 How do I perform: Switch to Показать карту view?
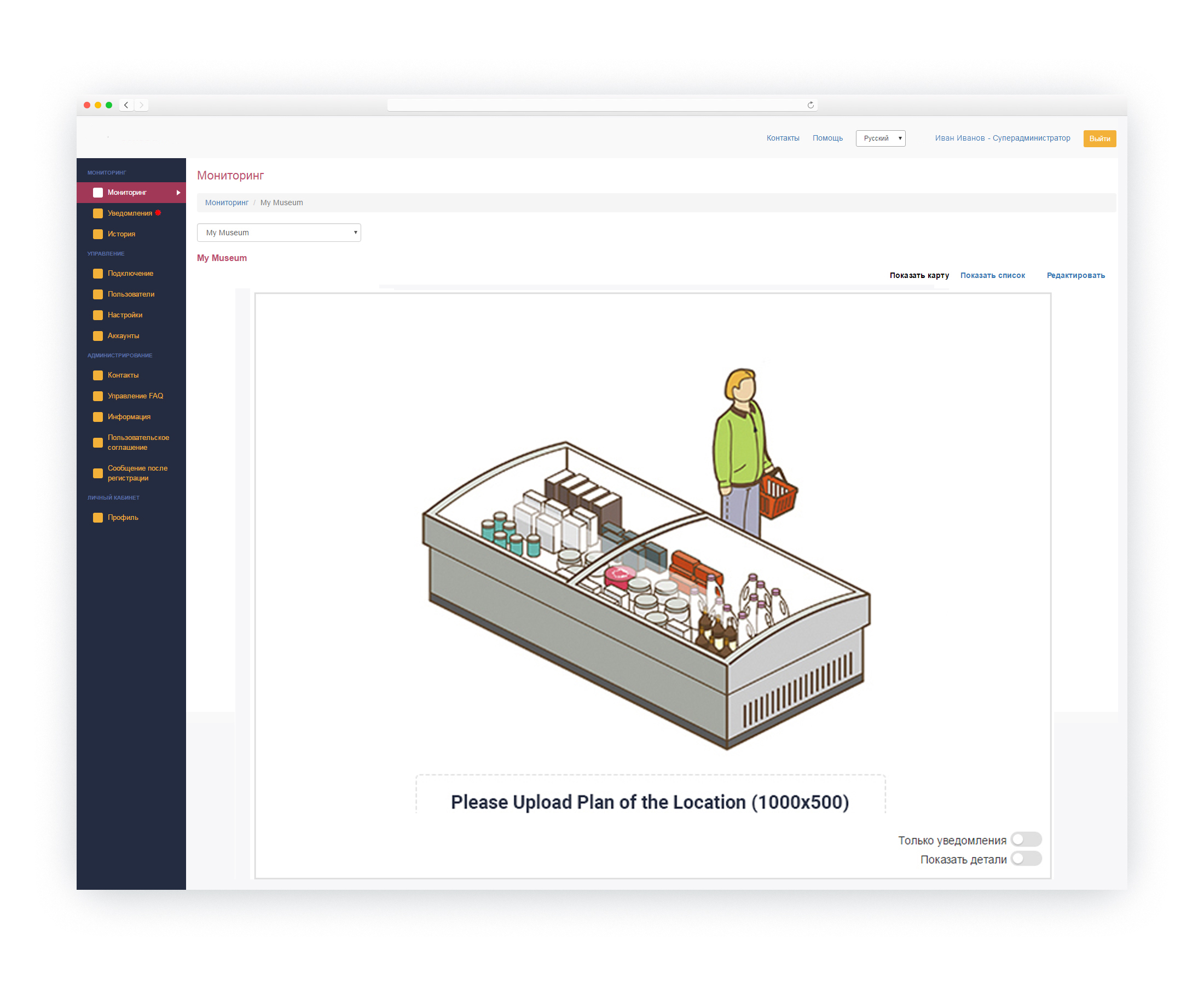[919, 275]
